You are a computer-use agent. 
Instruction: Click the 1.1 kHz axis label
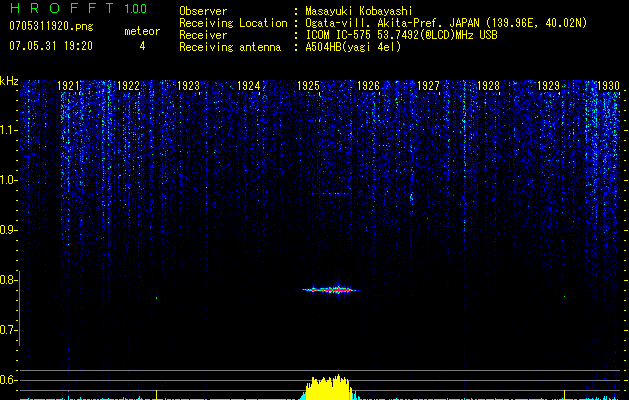pyautogui.click(x=9, y=130)
